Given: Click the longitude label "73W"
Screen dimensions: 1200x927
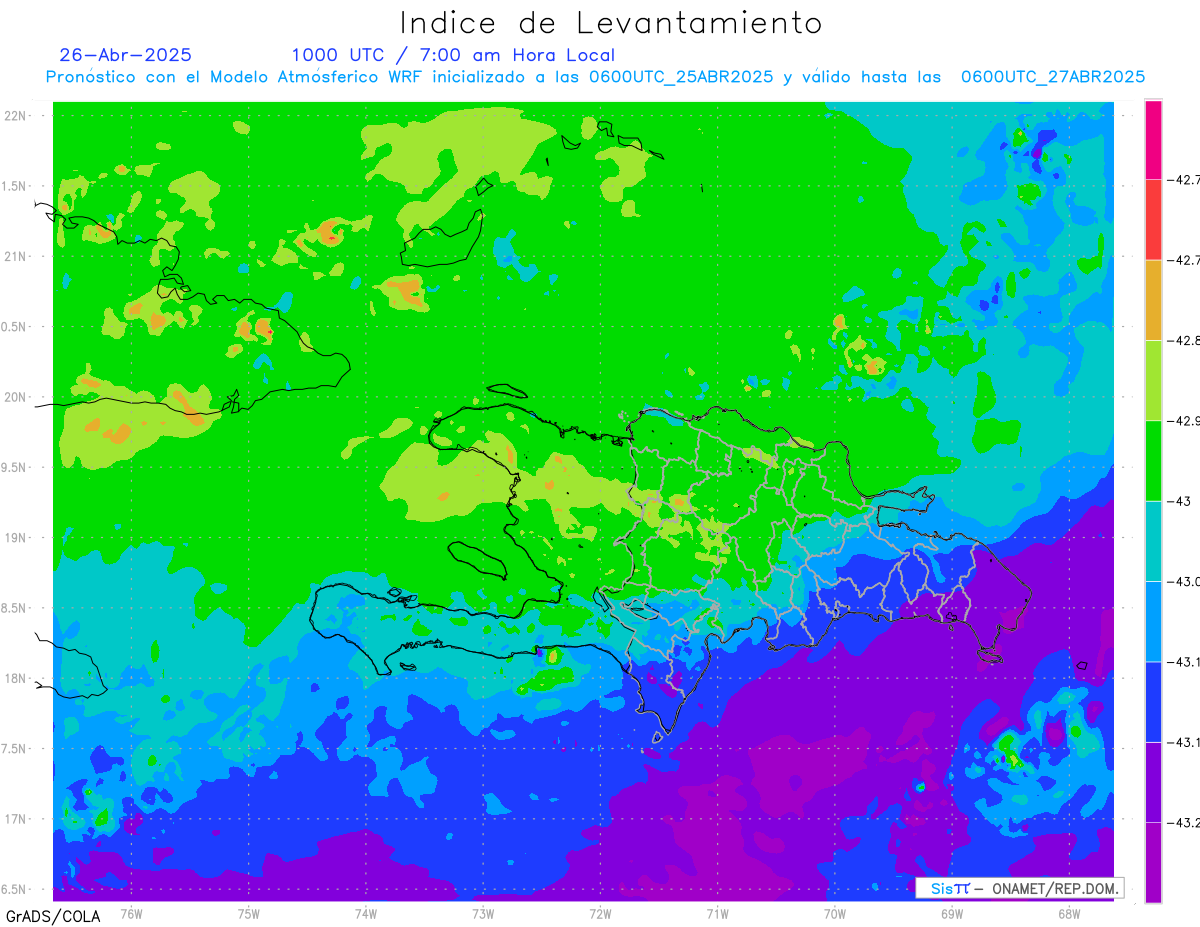Looking at the screenshot, I should coord(483,913).
